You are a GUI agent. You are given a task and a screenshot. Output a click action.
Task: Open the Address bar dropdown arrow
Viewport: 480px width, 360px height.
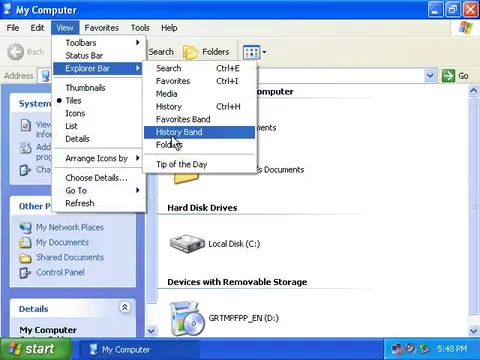(430, 76)
